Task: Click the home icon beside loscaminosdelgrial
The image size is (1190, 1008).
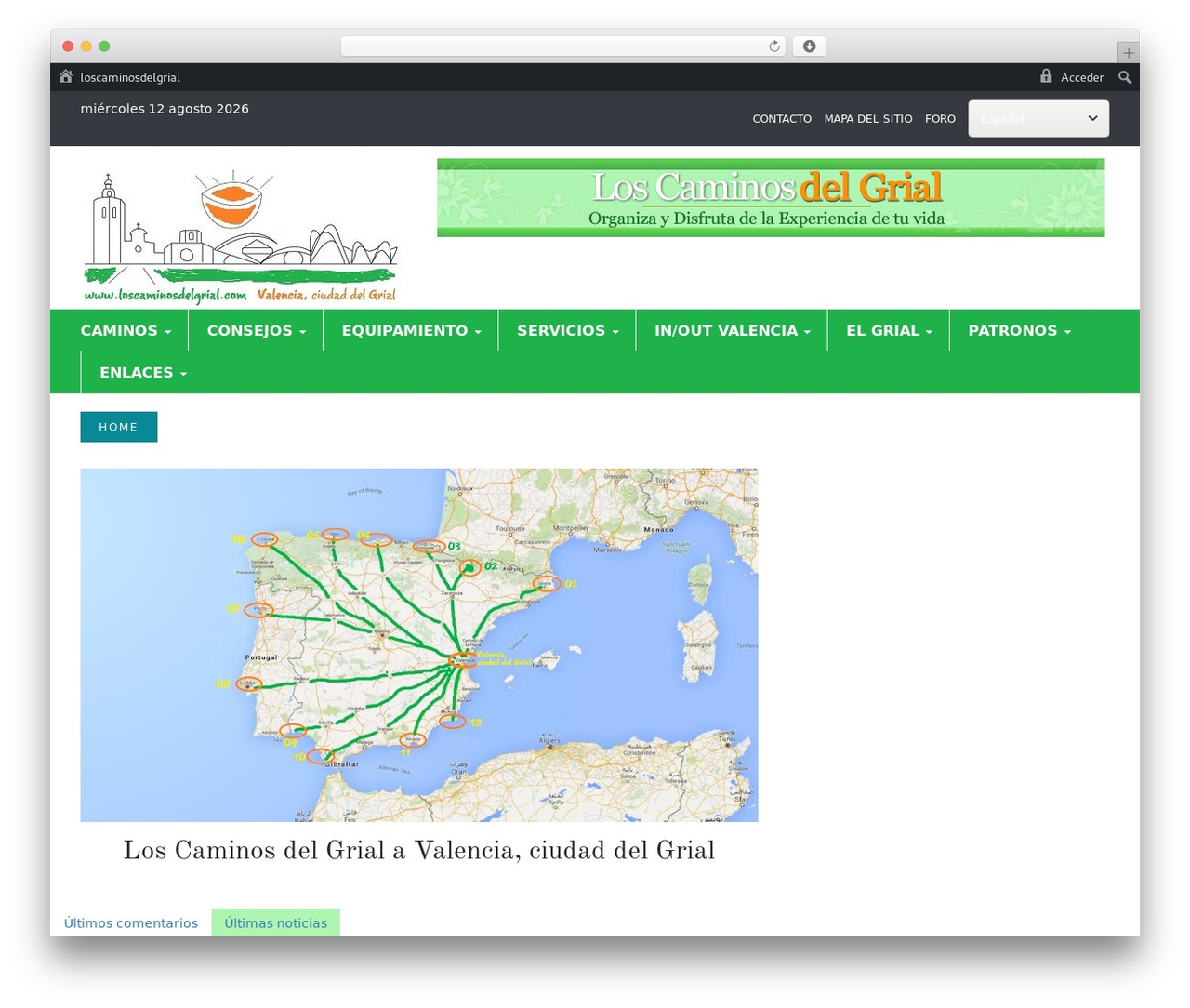Action: tap(66, 77)
